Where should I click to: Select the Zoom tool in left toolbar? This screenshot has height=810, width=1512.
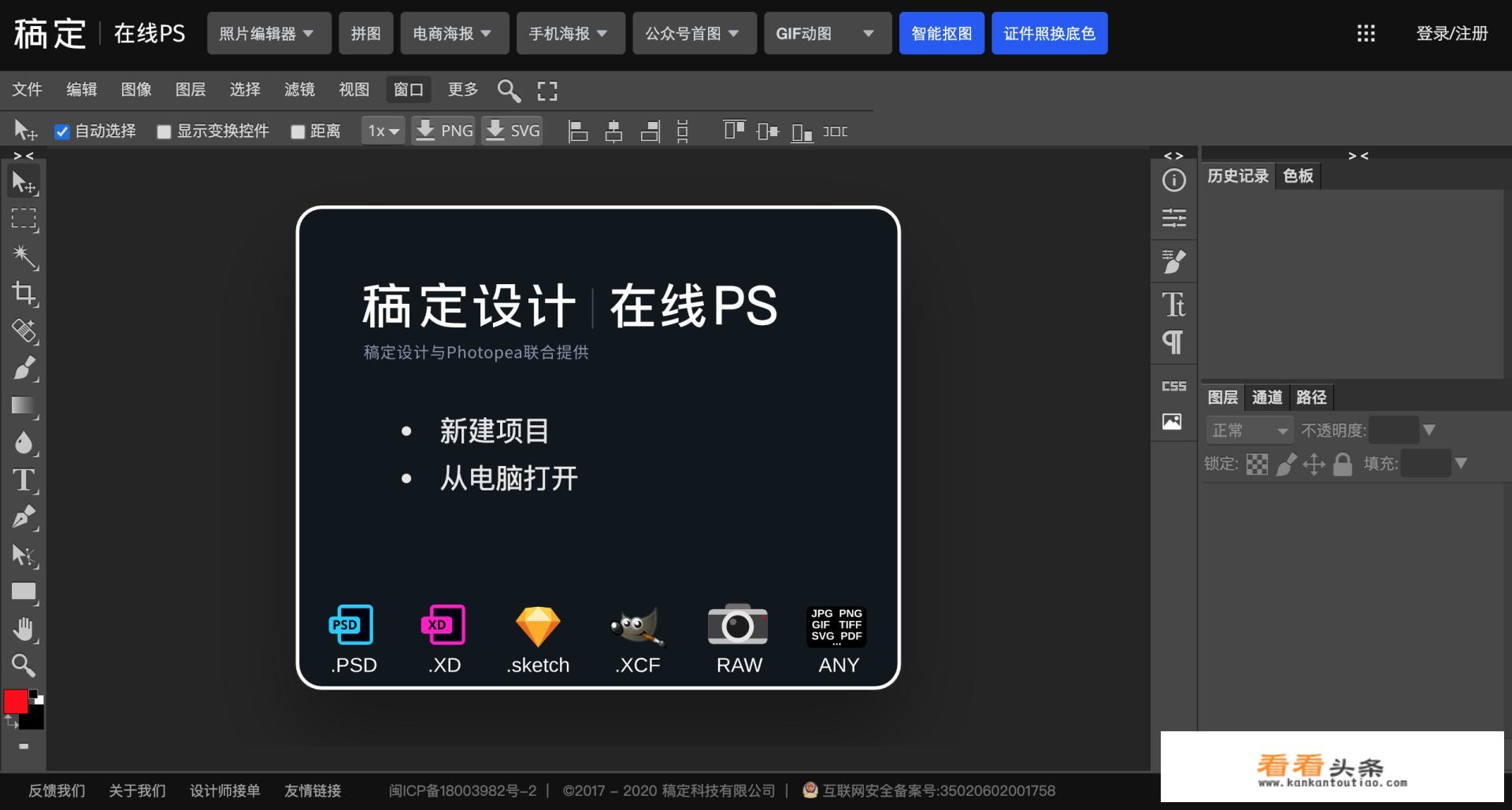coord(24,666)
